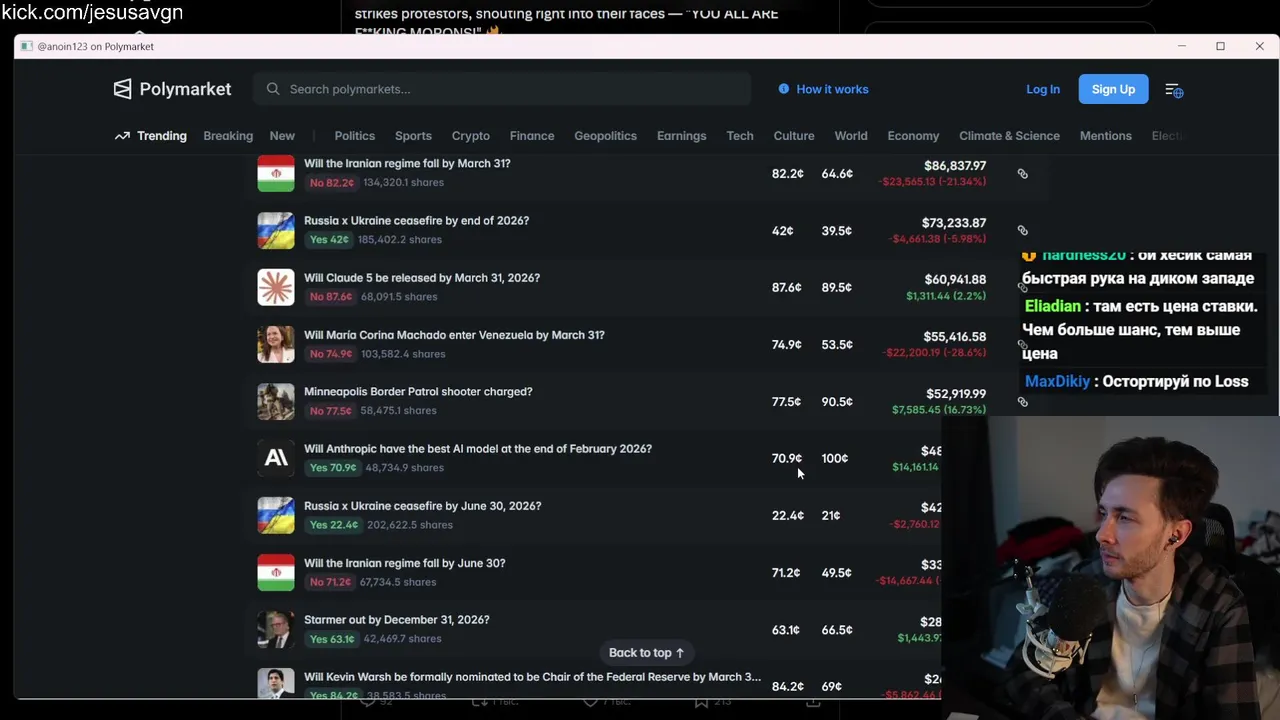Open the Politics category
The width and height of the screenshot is (1280, 720).
pyautogui.click(x=355, y=136)
